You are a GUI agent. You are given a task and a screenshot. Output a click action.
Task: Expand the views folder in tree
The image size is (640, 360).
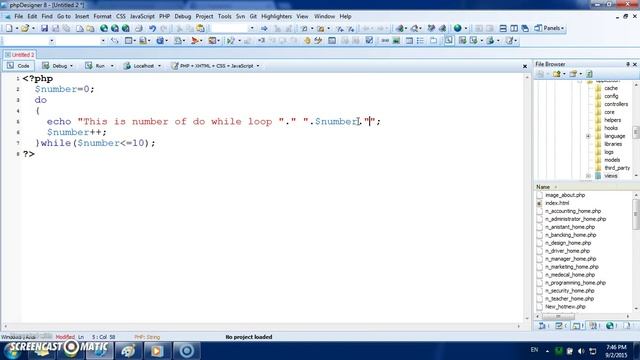pos(588,176)
